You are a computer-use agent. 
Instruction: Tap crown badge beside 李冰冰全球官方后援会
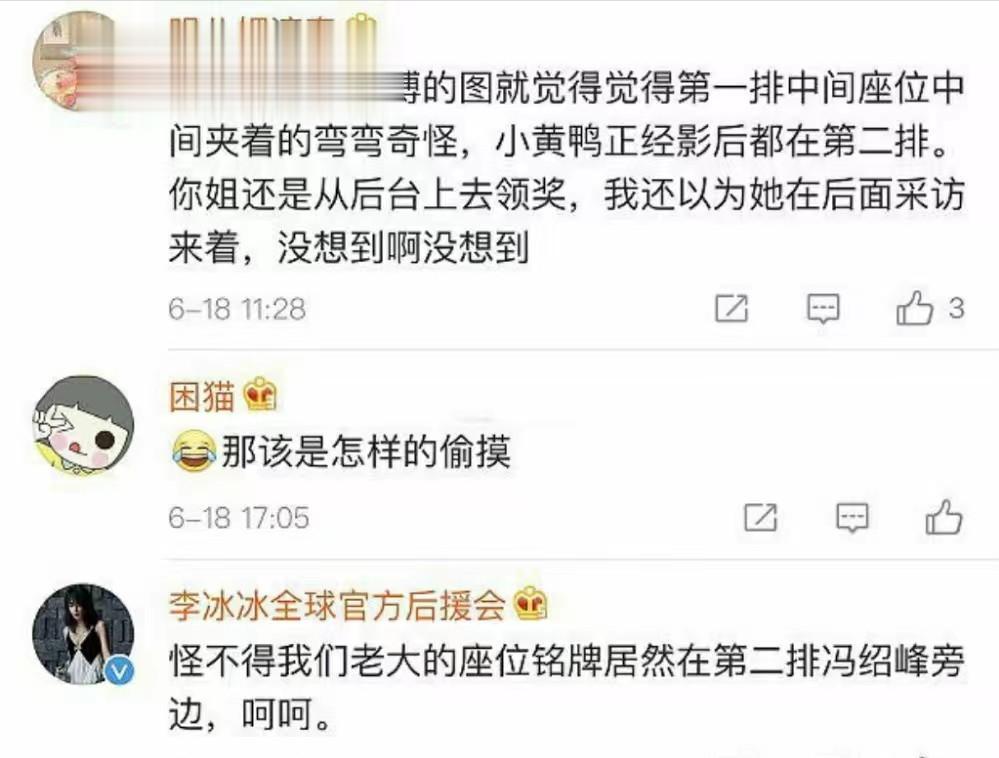[531, 603]
